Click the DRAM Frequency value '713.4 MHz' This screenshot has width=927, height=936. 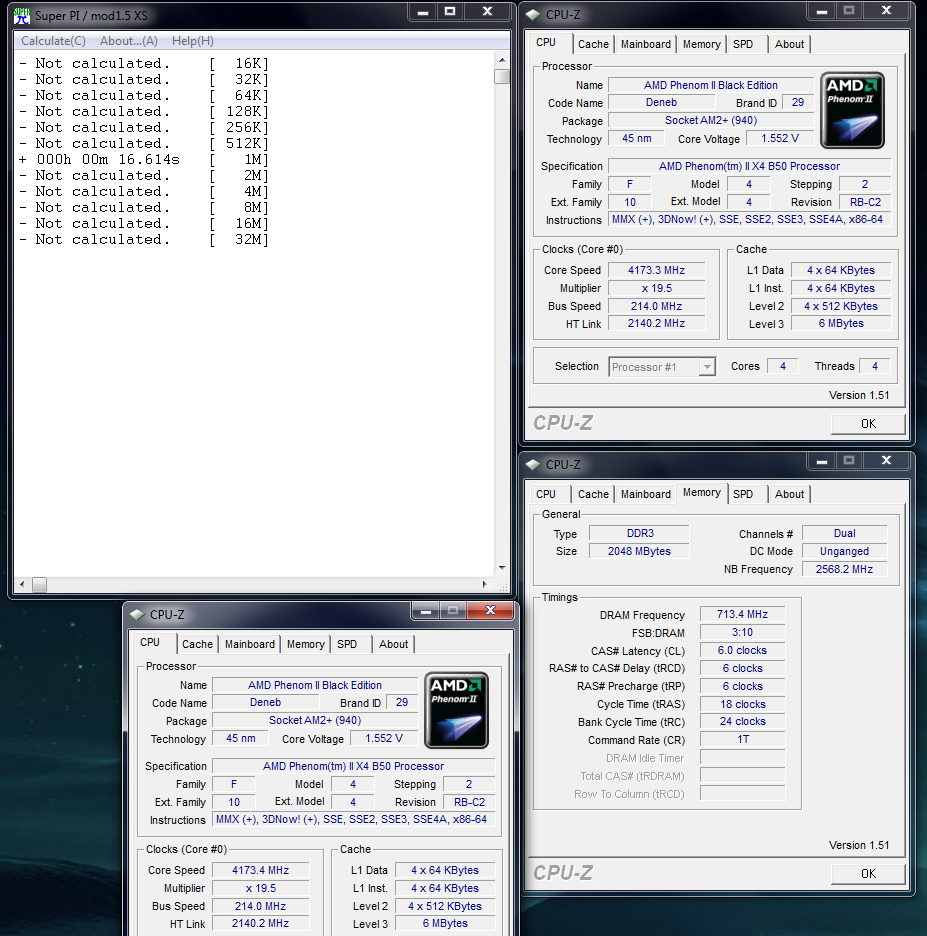tap(743, 614)
